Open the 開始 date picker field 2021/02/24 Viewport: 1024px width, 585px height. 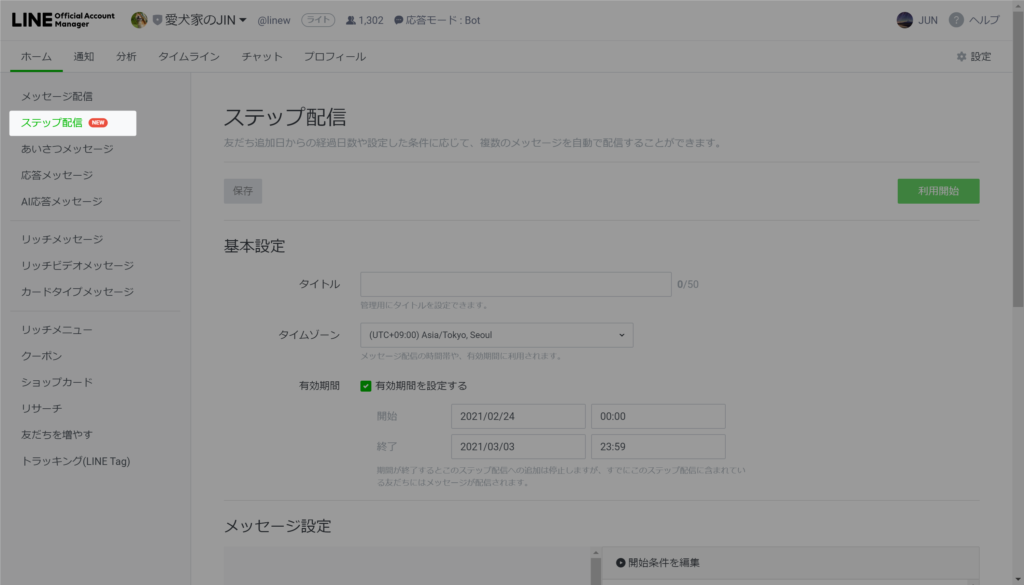517,416
